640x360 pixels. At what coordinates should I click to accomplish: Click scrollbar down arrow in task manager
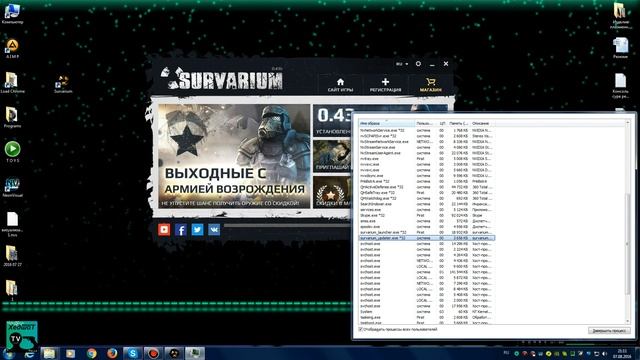pos(628,322)
